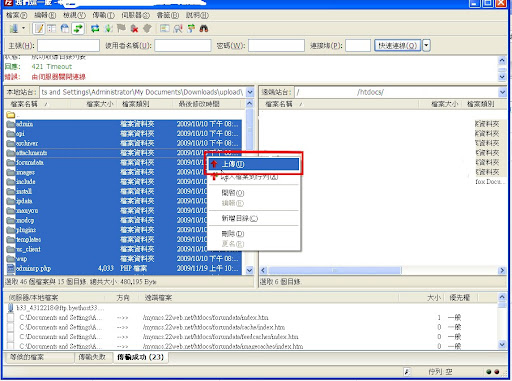Screen dimensions: 512x381
Task: Select the include folder icon
Action: [11, 182]
